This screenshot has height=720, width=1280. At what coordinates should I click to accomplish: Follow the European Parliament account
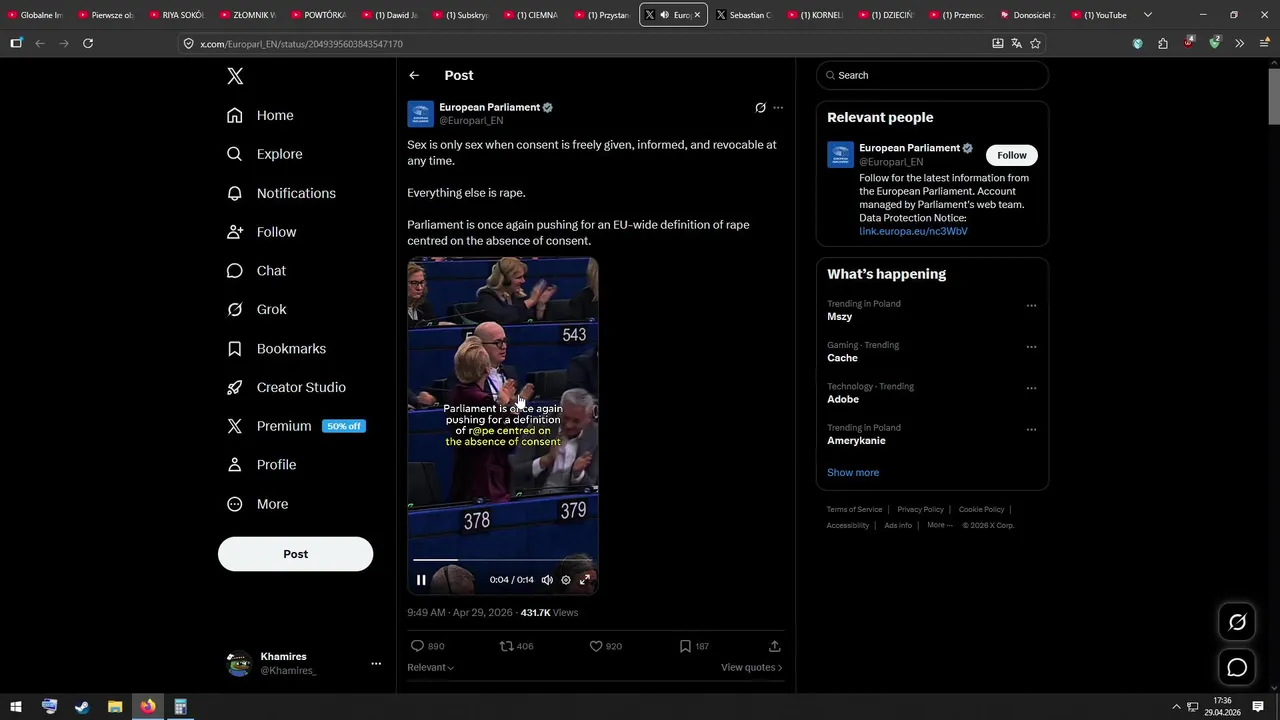pyautogui.click(x=1011, y=155)
